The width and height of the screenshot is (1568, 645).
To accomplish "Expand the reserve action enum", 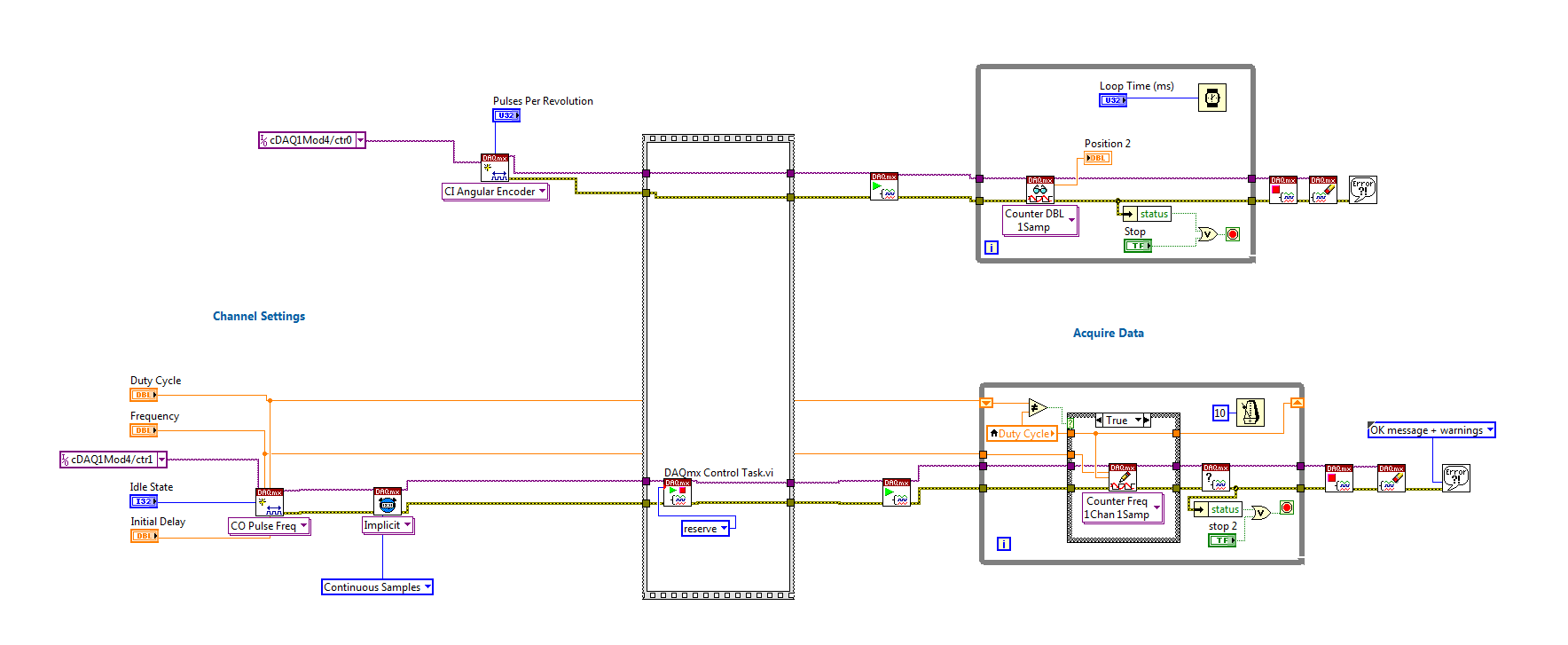I will (x=724, y=529).
